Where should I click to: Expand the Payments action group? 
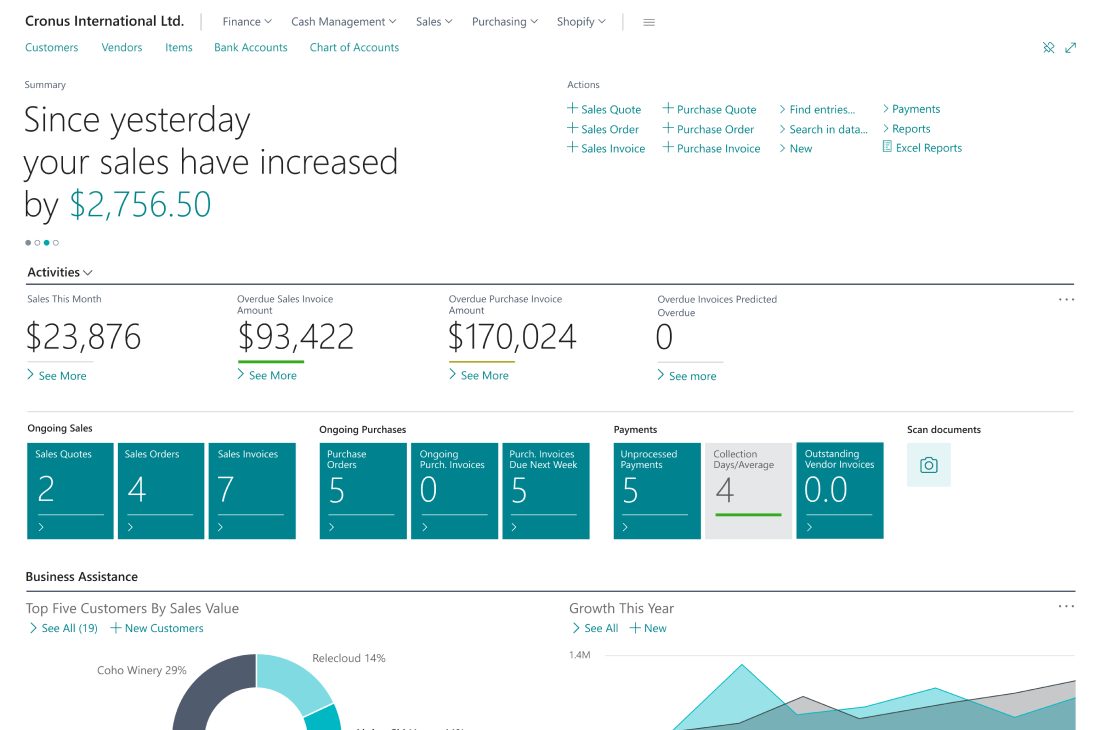[911, 109]
